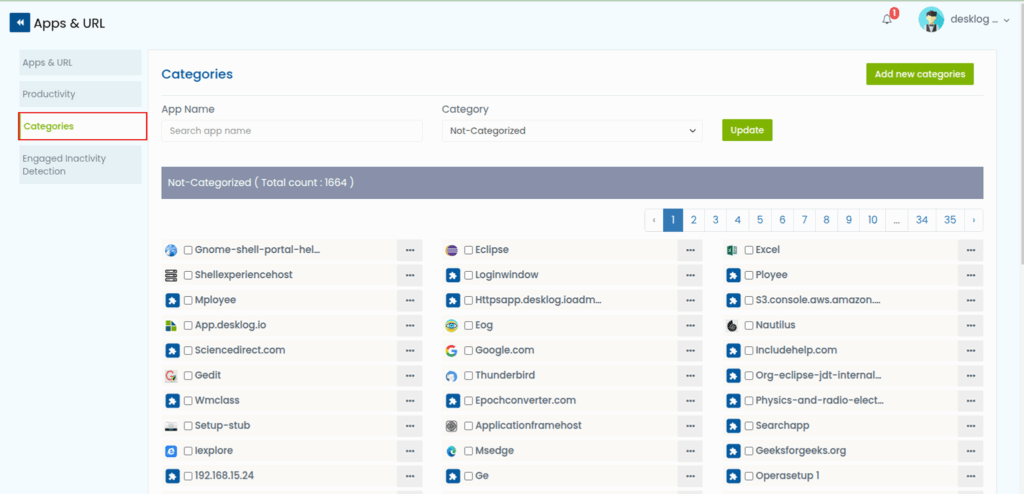
Task: Click the collapse sidebar double-arrow icon
Action: (x=20, y=22)
